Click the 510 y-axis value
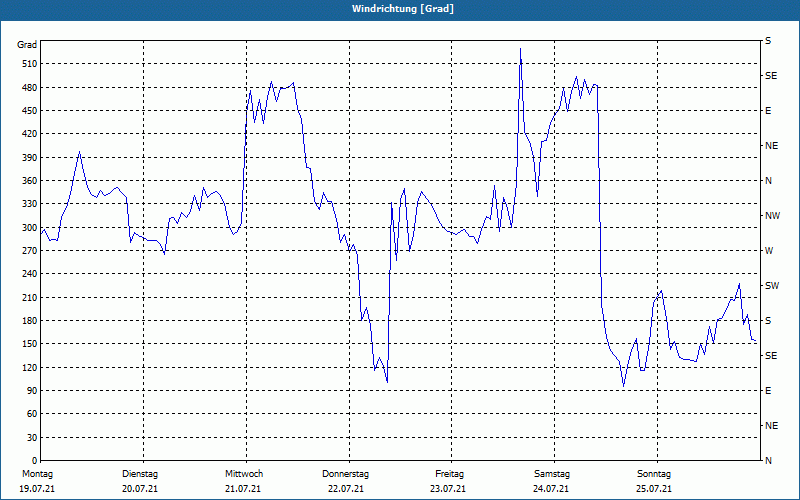 30,64
